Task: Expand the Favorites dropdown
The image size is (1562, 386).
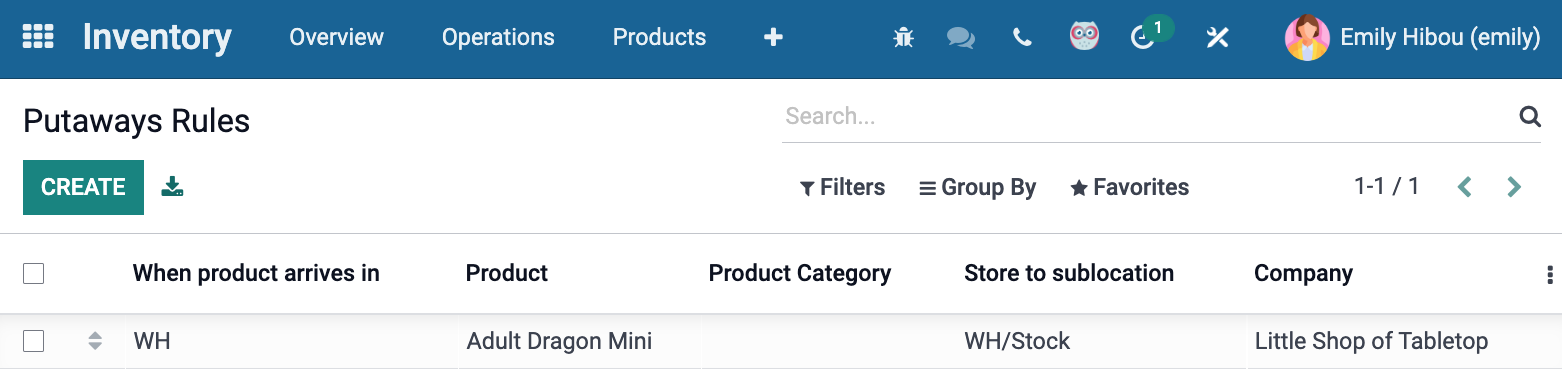Action: click(x=1130, y=187)
